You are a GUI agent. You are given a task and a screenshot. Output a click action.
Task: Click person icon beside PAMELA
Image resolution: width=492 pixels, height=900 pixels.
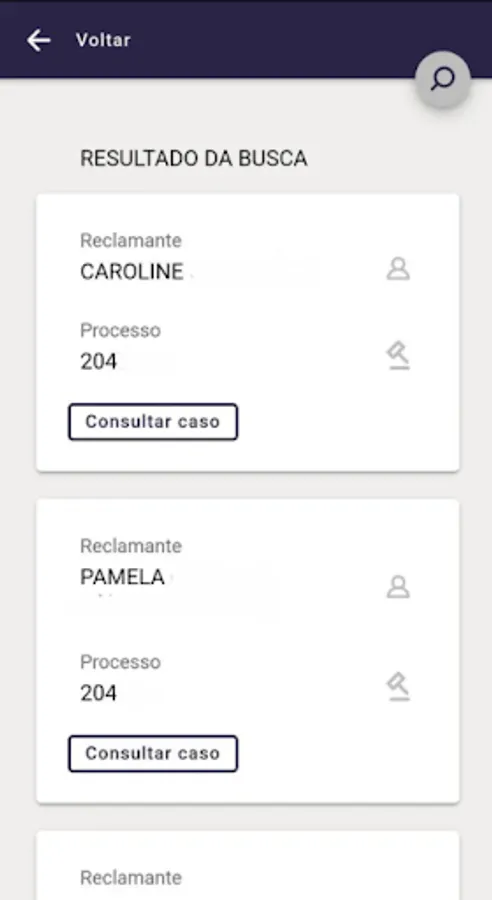click(x=398, y=587)
